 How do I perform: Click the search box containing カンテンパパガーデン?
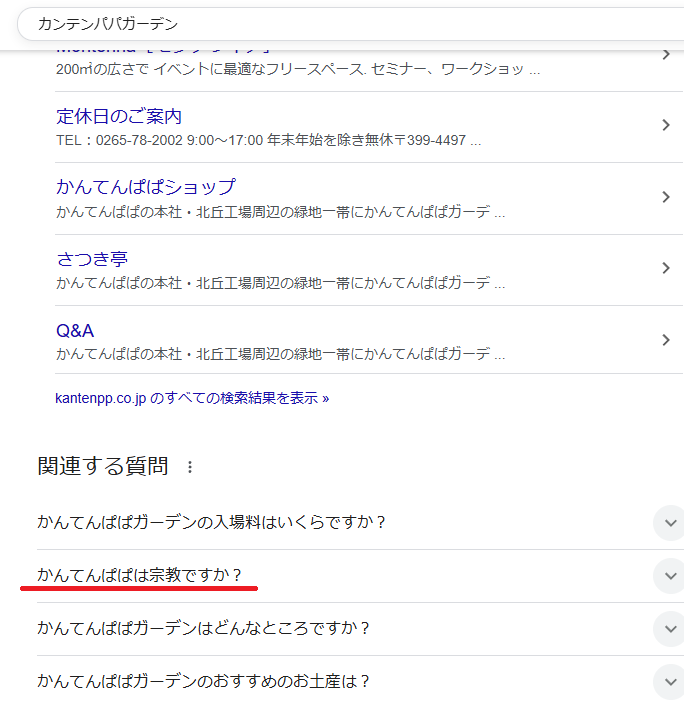coord(350,23)
